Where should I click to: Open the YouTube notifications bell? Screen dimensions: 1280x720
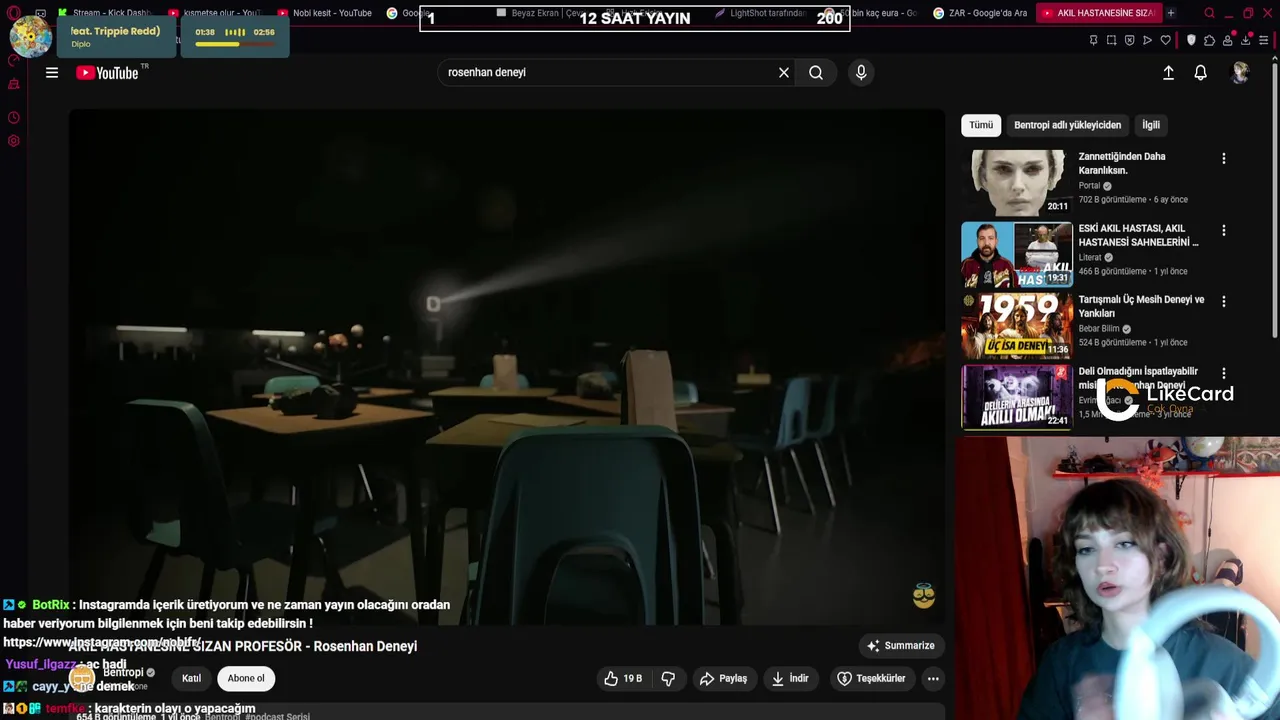[1201, 72]
